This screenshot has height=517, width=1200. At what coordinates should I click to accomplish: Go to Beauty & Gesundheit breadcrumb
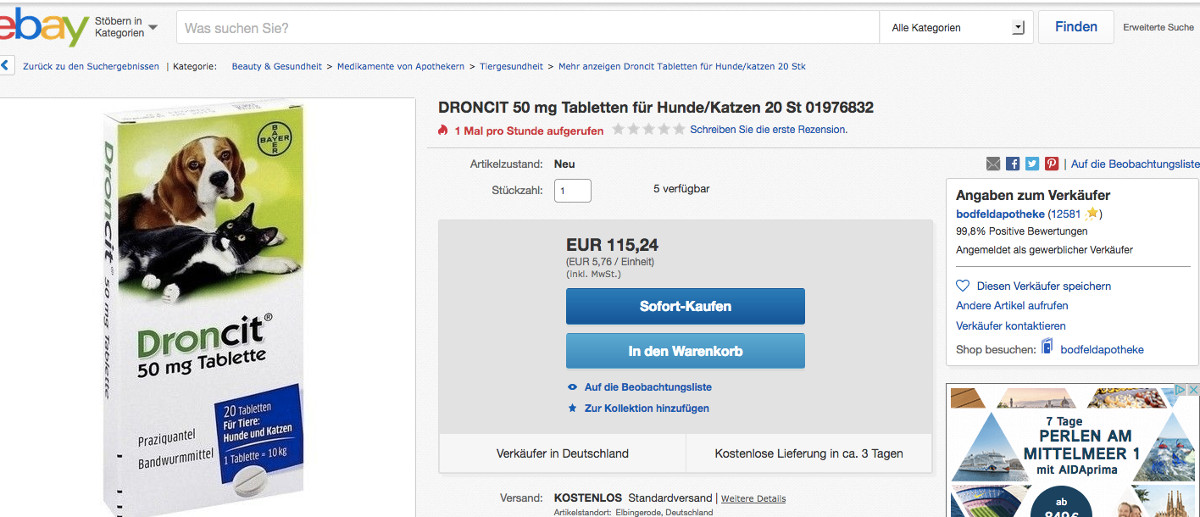[276, 67]
